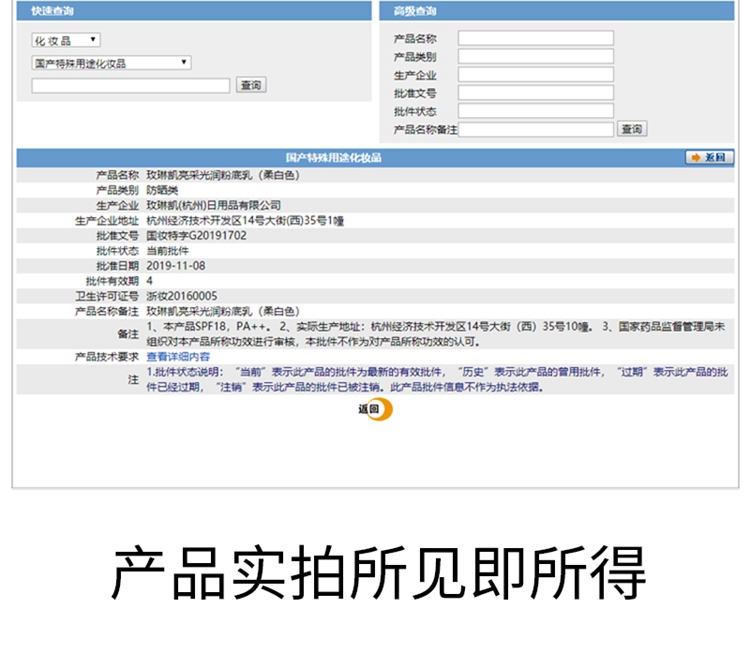Click the 返回 arrow button at top right
The height and width of the screenshot is (668, 750).
[x=709, y=158]
